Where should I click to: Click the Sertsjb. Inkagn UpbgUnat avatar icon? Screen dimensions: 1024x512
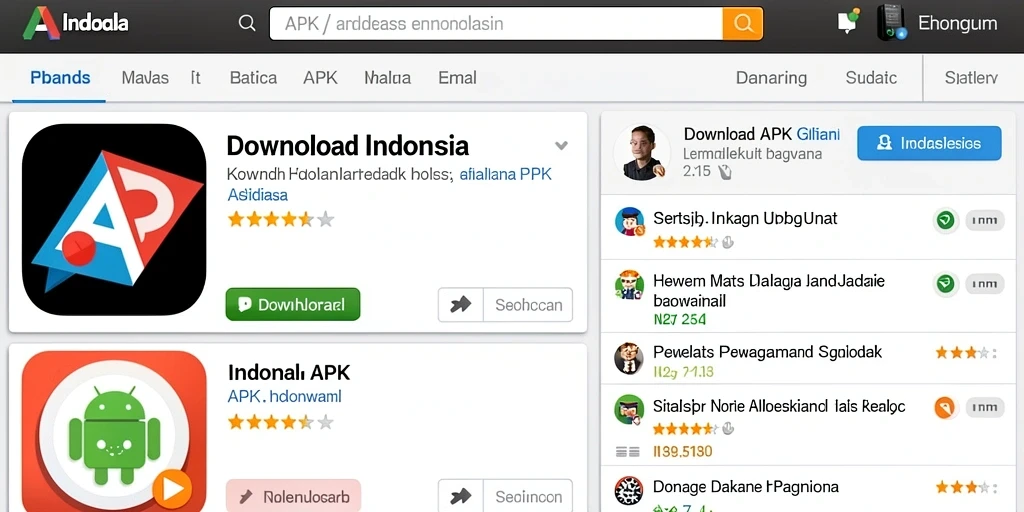[x=630, y=222]
